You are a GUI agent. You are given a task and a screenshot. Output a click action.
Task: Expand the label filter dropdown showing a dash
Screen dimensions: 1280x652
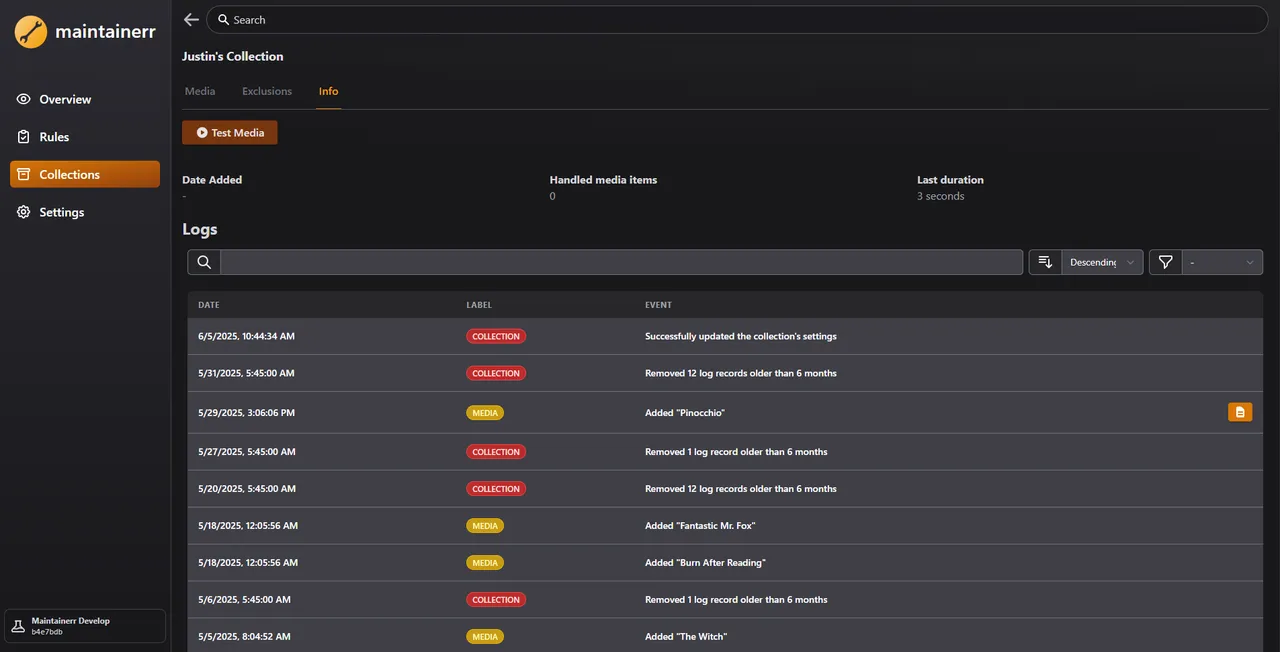pyautogui.click(x=1222, y=261)
